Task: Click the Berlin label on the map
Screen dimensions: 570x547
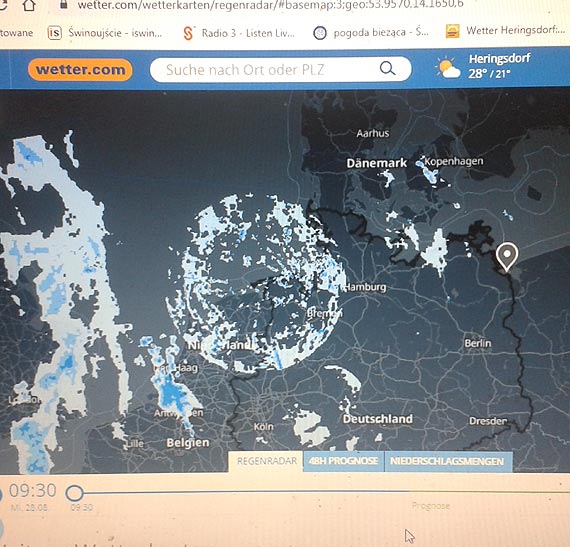Action: click(x=478, y=343)
